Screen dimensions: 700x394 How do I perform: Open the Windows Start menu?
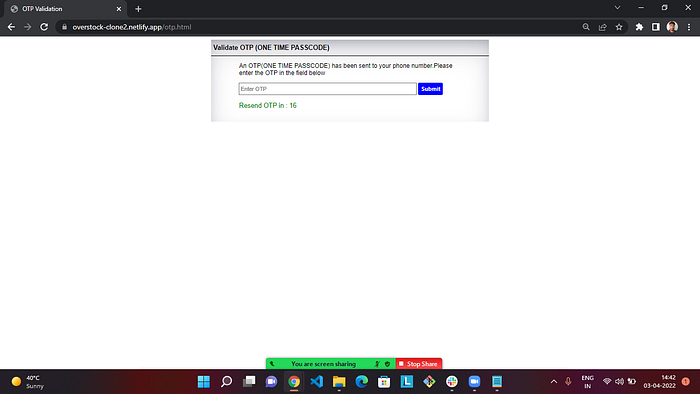[204, 382]
